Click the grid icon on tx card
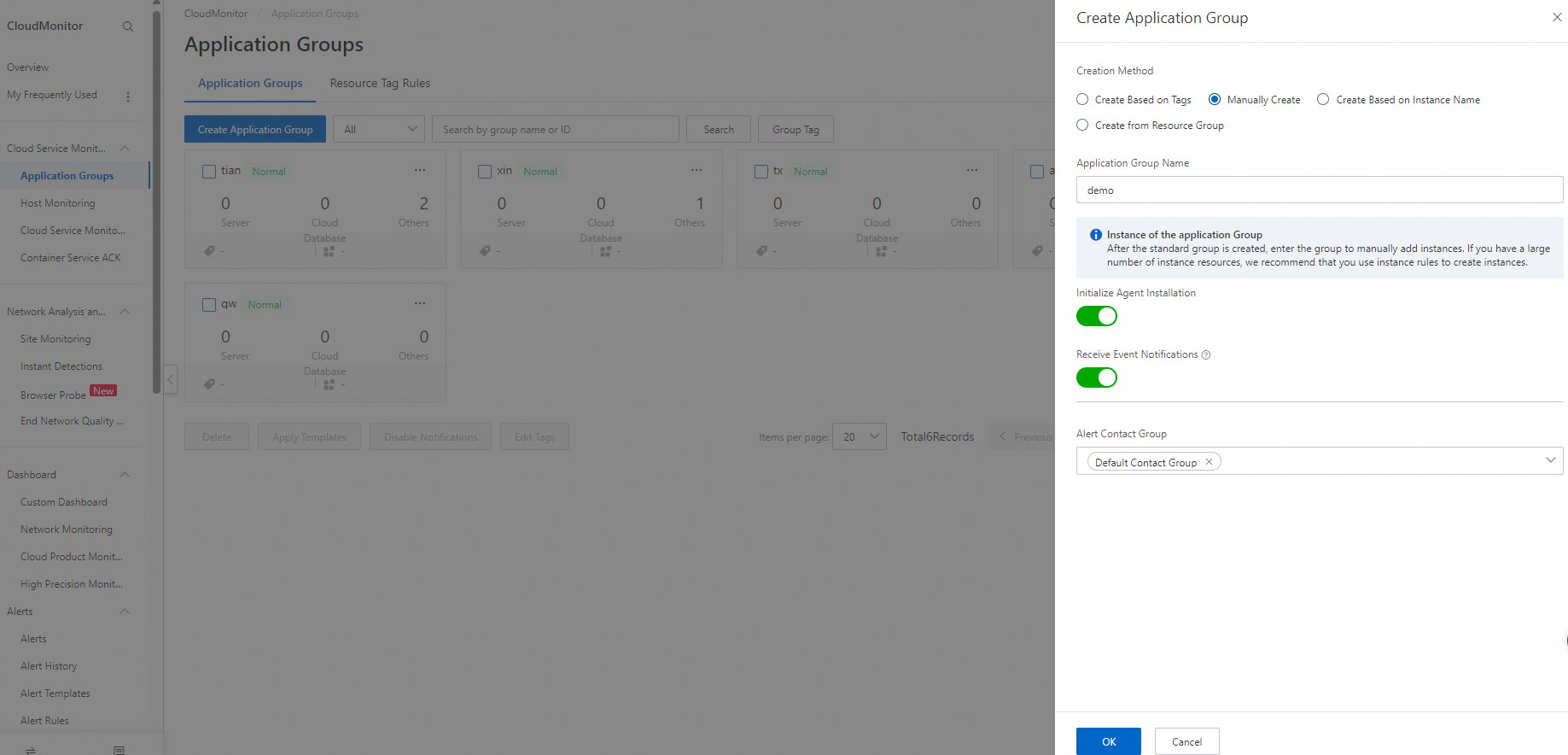 point(881,252)
